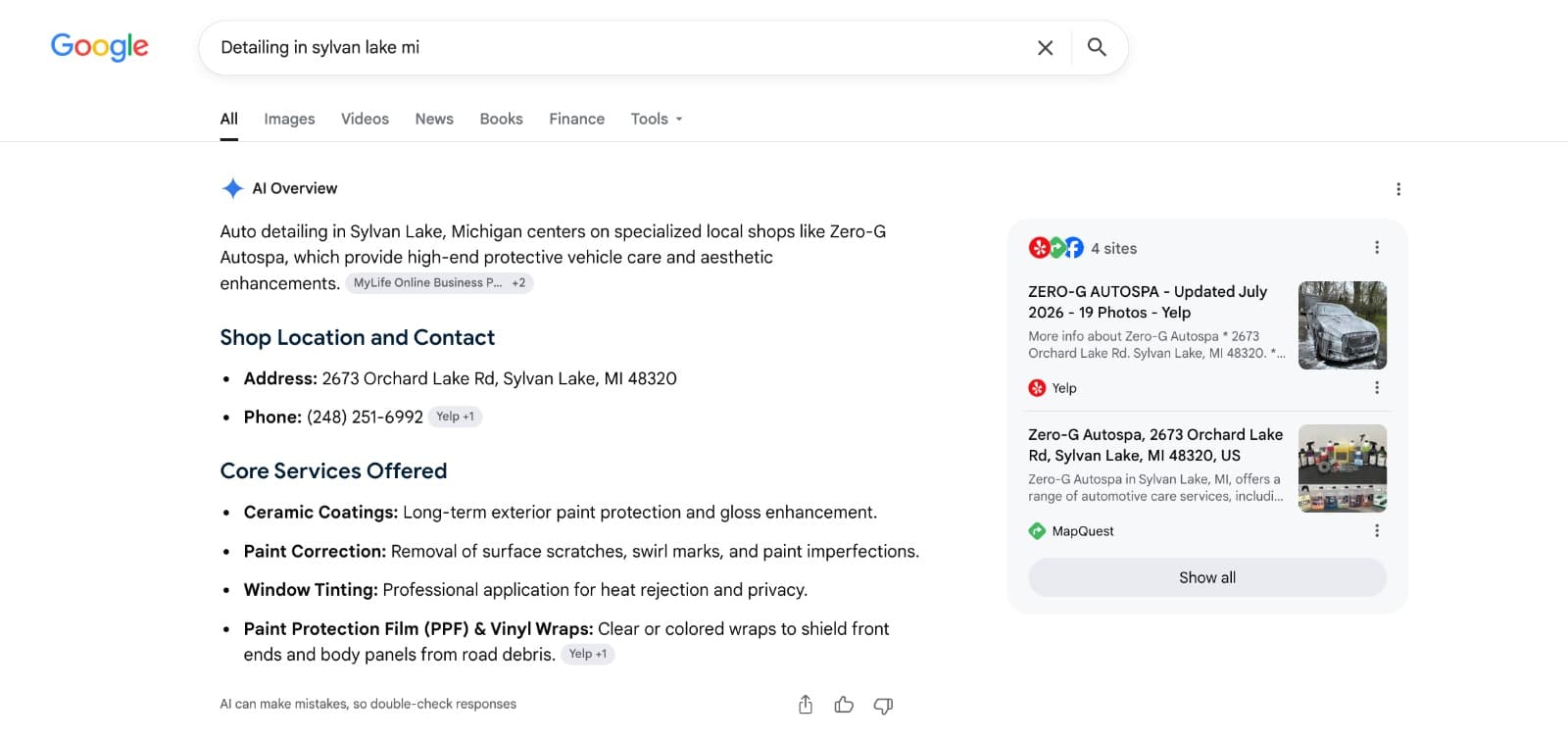Open the 4 sites panel three-dot menu
1568x738 pixels.
[1377, 248]
